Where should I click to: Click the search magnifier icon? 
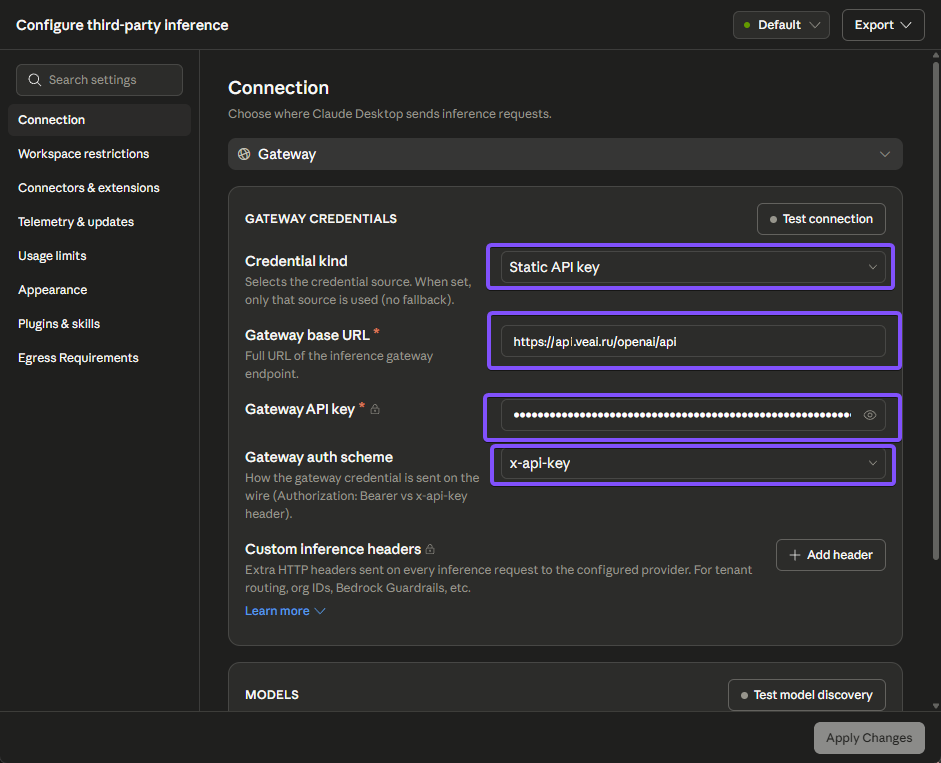tap(35, 80)
